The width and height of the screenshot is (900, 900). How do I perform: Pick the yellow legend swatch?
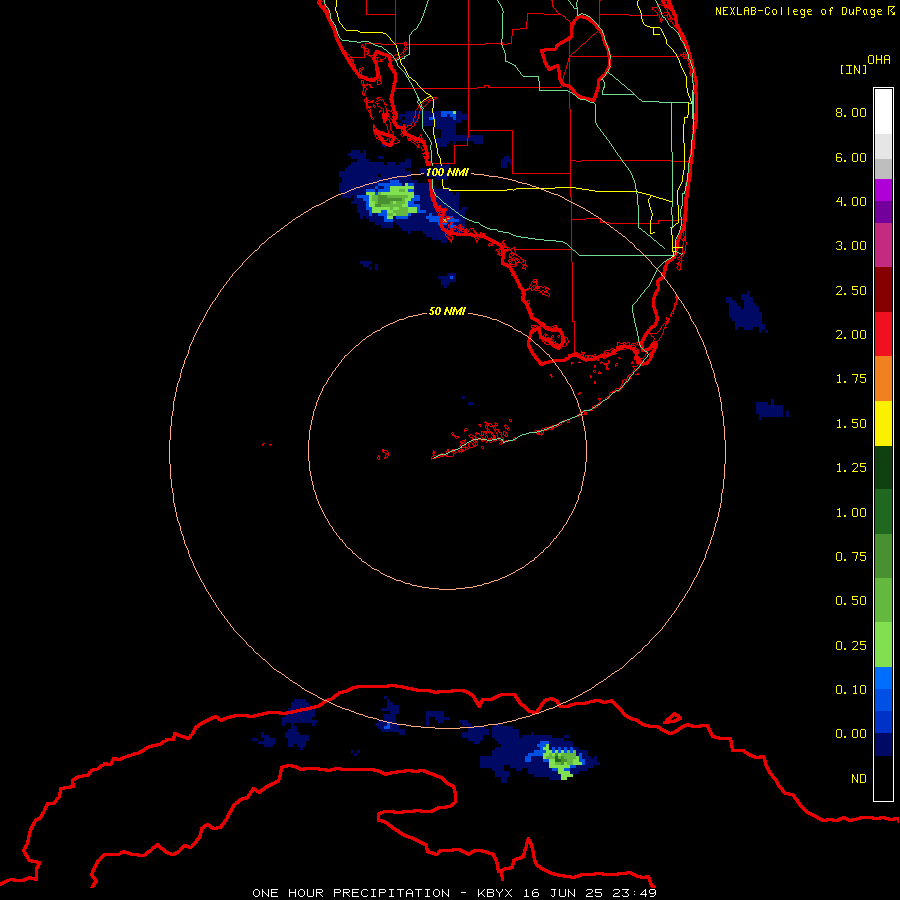click(883, 423)
